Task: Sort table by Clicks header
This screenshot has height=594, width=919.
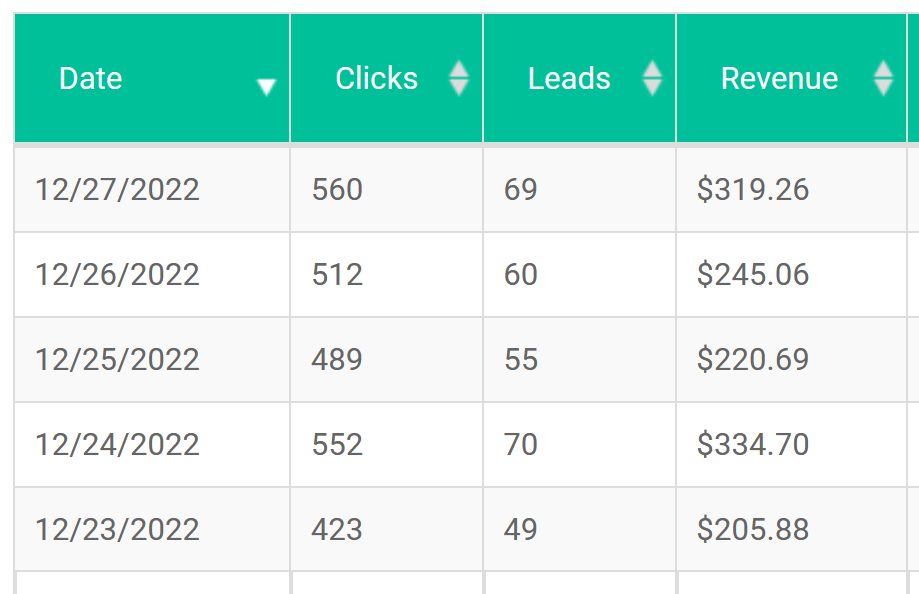Action: click(x=377, y=78)
